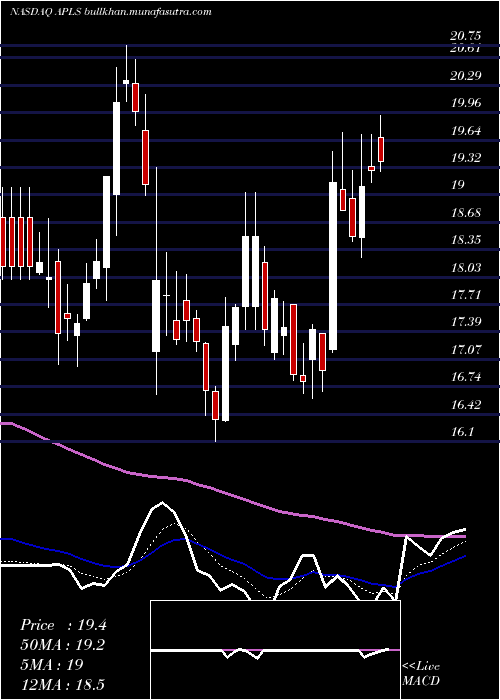The width and height of the screenshot is (500, 700).
Task: Click the <<Live MACD label
Action: 421,673
